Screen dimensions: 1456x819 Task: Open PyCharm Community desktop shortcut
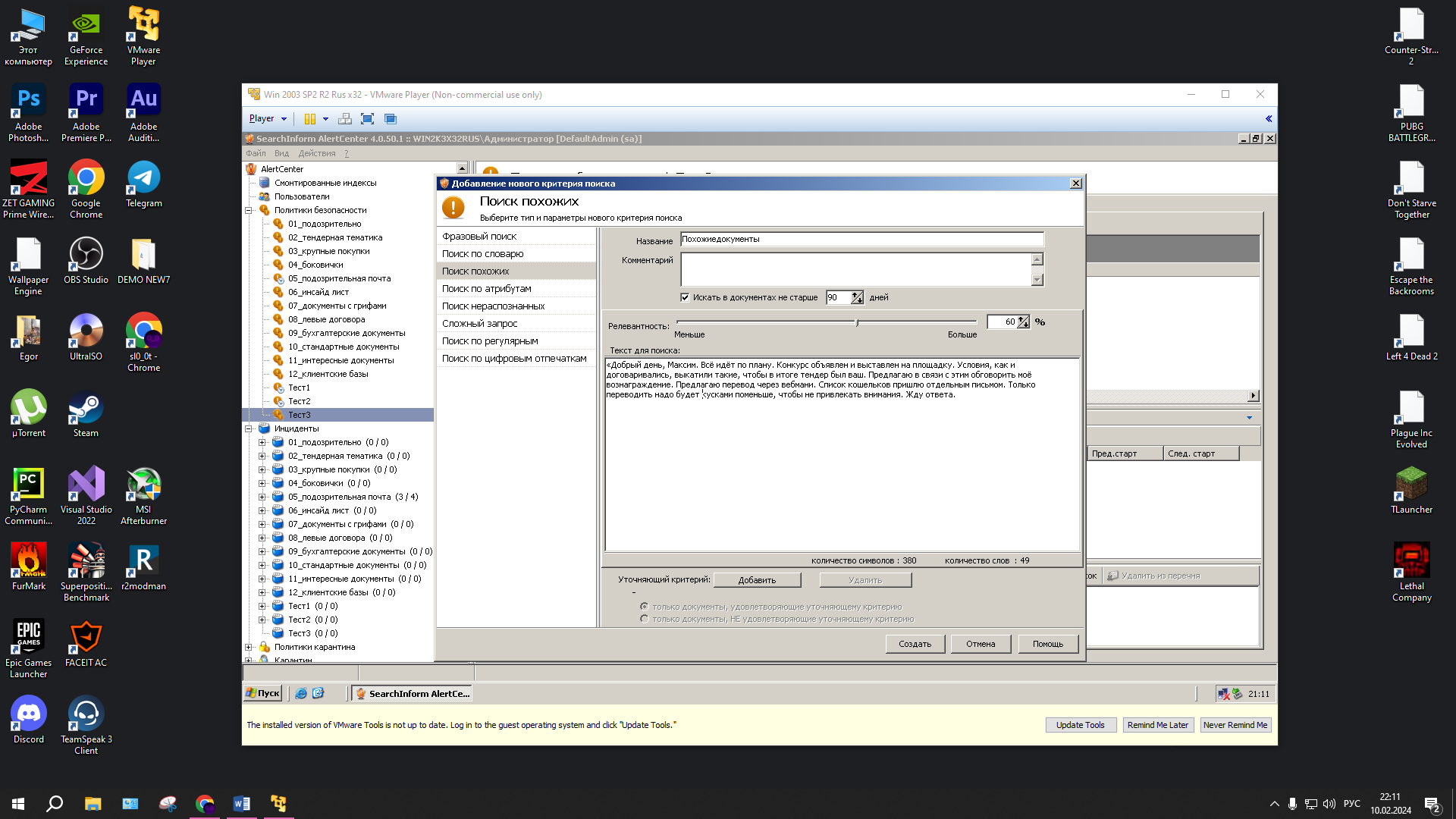pos(29,496)
